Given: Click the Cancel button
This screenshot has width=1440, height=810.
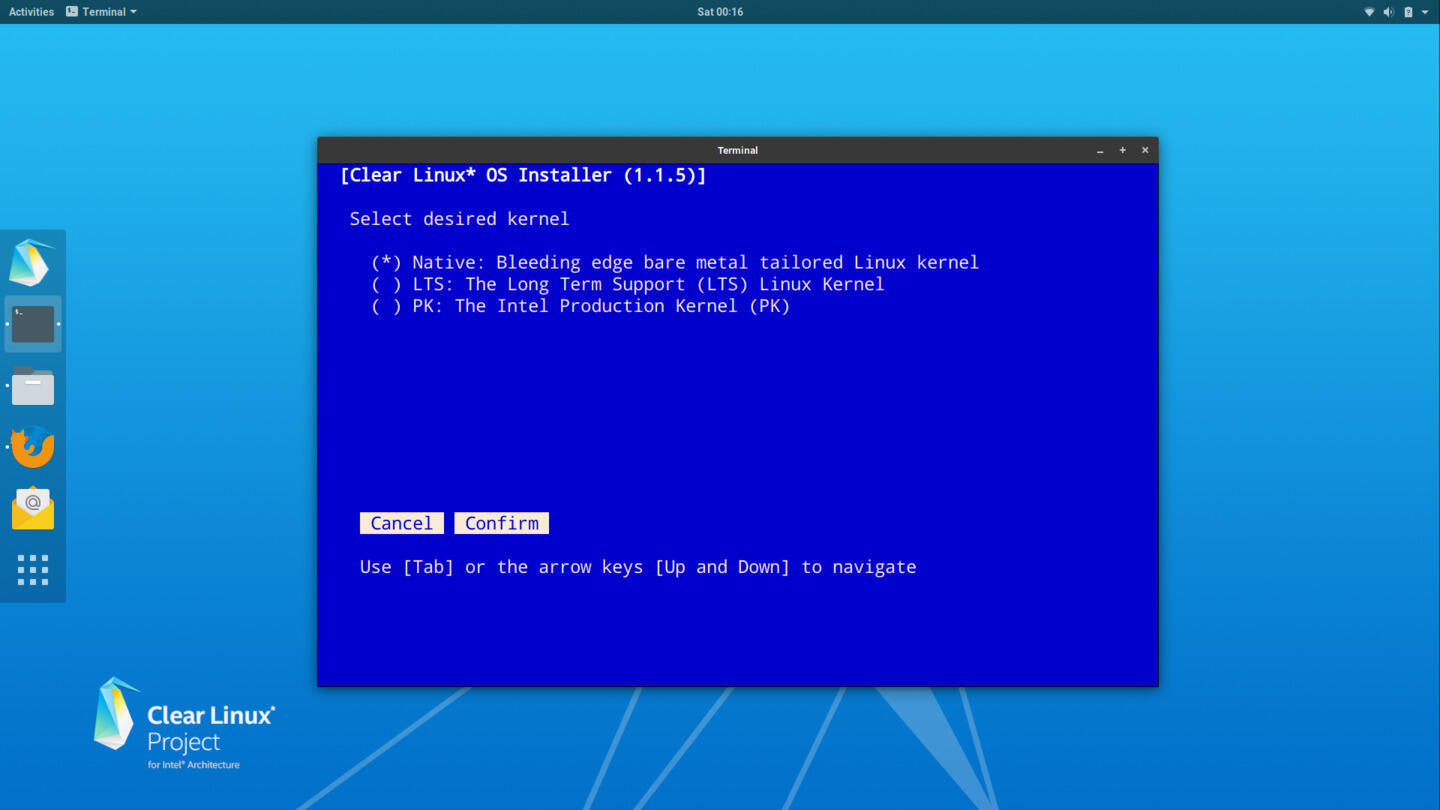Looking at the screenshot, I should point(401,523).
